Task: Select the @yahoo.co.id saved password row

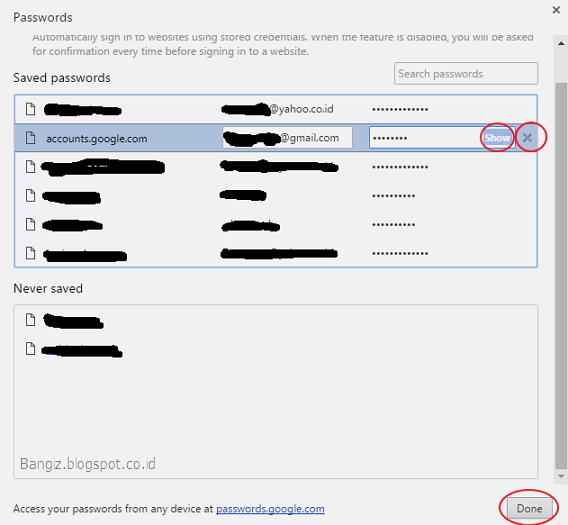Action: 276,109
